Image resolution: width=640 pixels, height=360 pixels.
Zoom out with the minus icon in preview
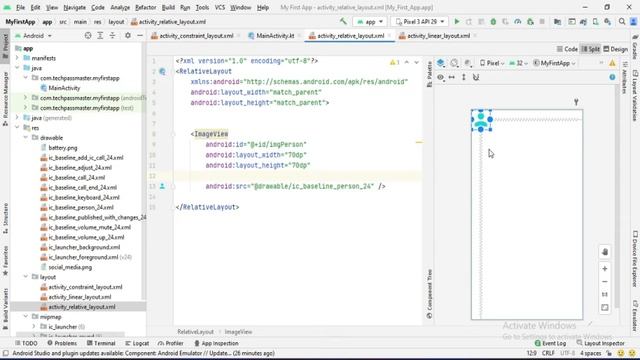pyautogui.click(x=605, y=282)
